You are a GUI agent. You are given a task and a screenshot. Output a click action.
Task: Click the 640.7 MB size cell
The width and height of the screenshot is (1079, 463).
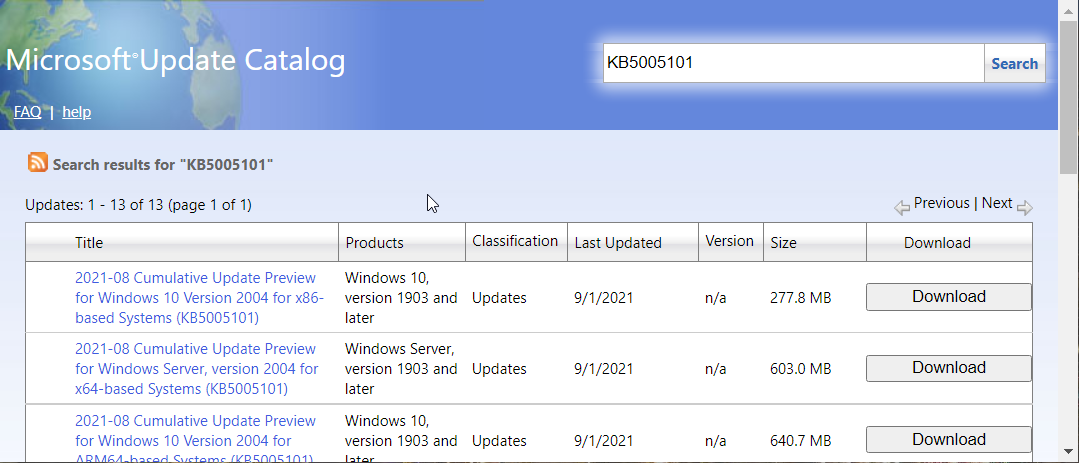(x=801, y=440)
